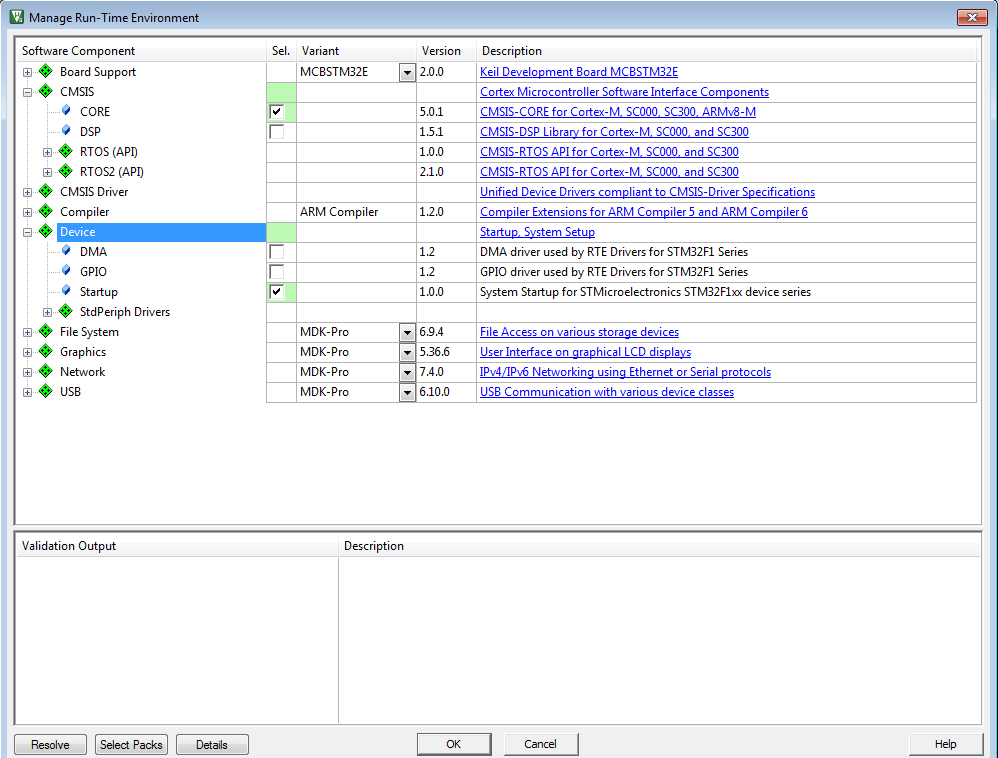Click the CMSIS green diamond icon

coord(45,91)
